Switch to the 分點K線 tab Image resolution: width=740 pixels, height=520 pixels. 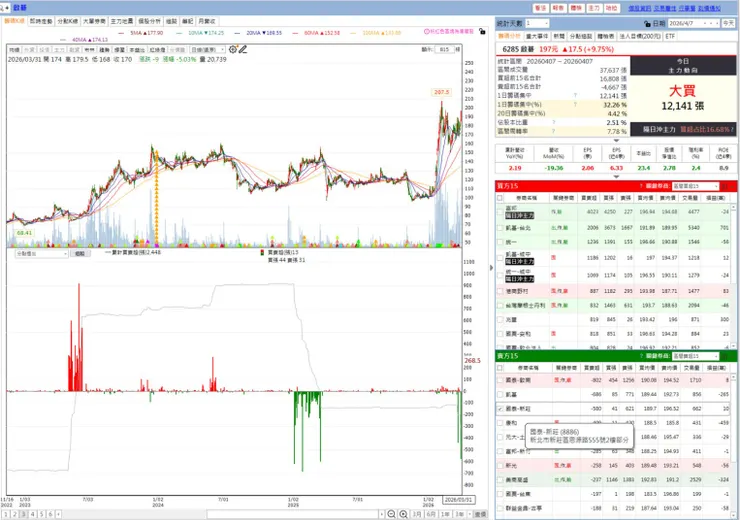tap(67, 21)
